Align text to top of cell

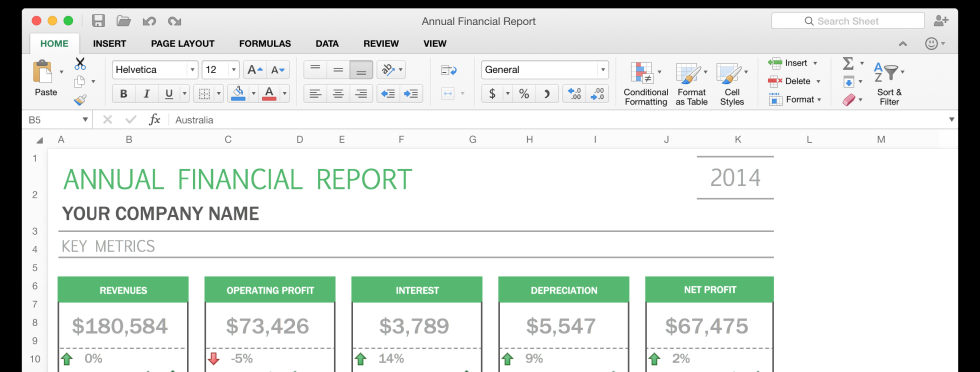tap(315, 70)
